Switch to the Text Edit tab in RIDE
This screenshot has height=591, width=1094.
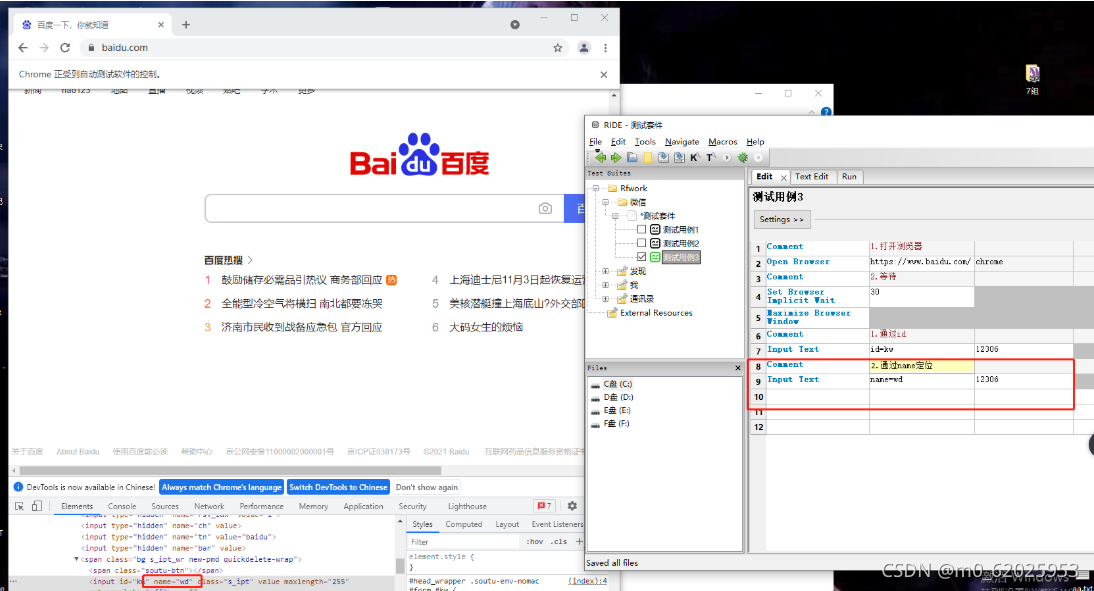[811, 176]
